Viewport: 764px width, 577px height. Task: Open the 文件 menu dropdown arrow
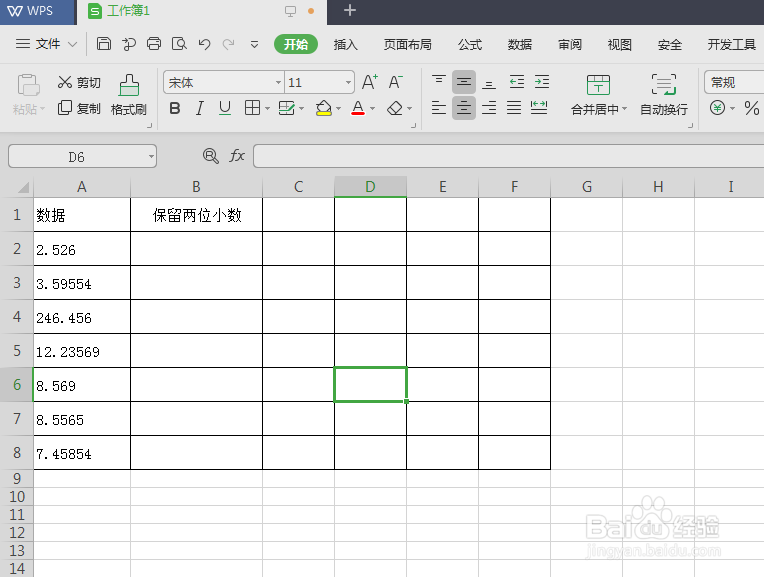(73, 44)
